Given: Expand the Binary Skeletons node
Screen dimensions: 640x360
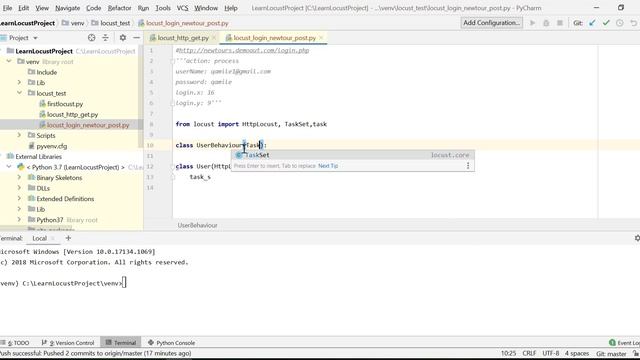Looking at the screenshot, I should tap(19, 178).
